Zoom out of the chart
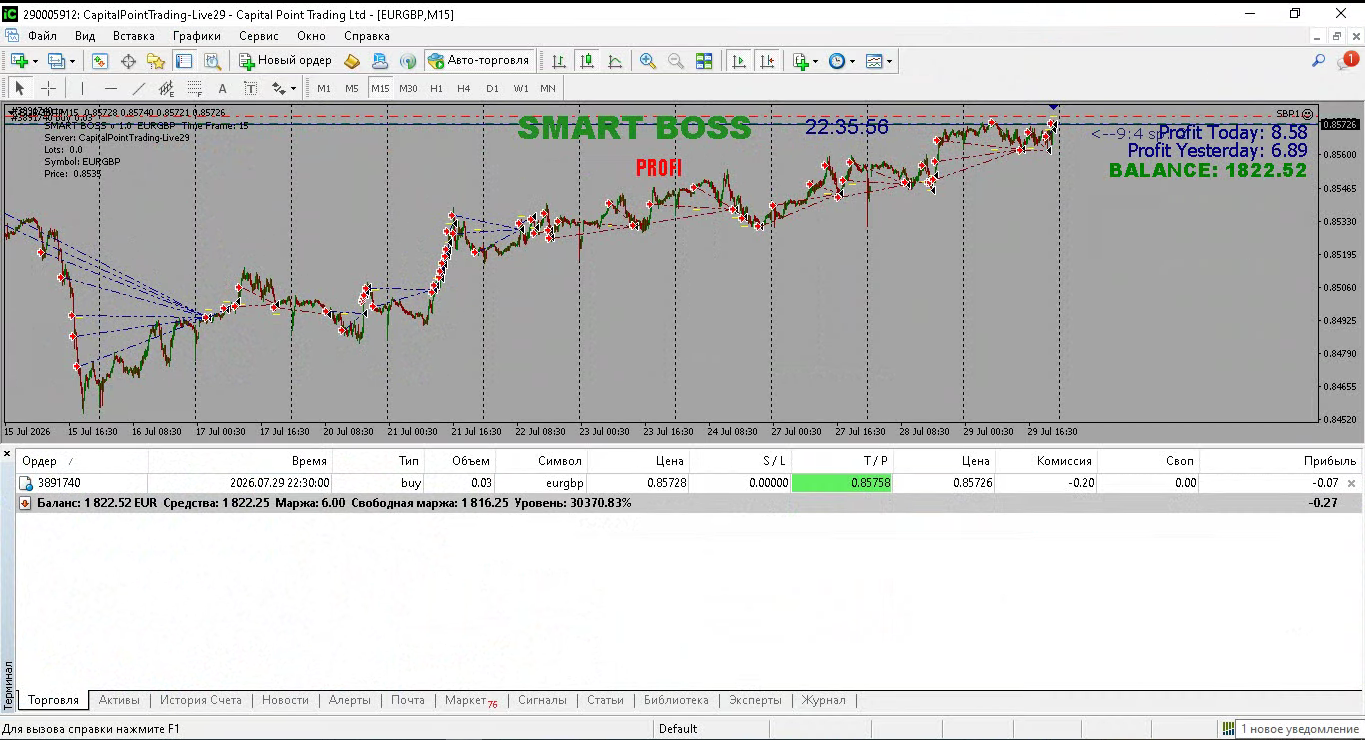This screenshot has width=1365, height=740. tap(676, 61)
